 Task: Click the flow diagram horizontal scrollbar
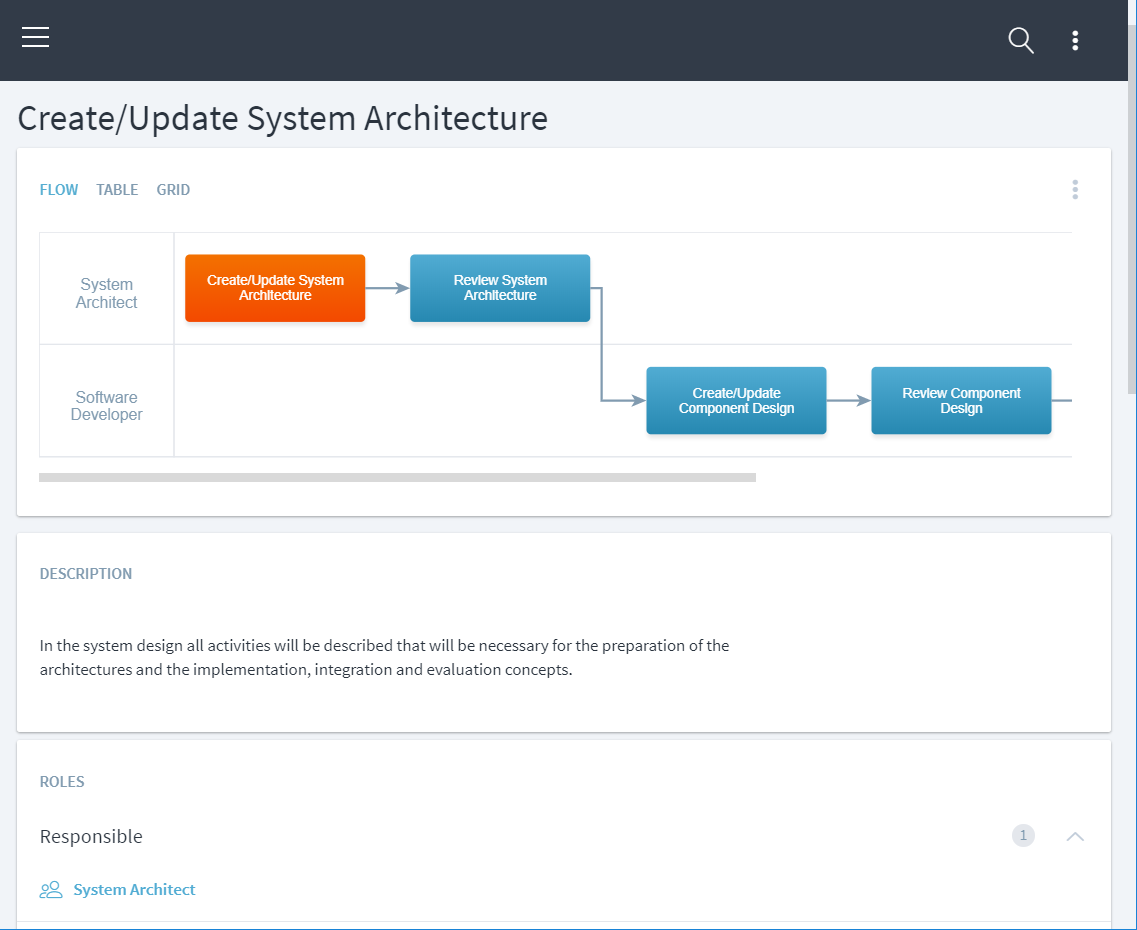pyautogui.click(x=397, y=478)
